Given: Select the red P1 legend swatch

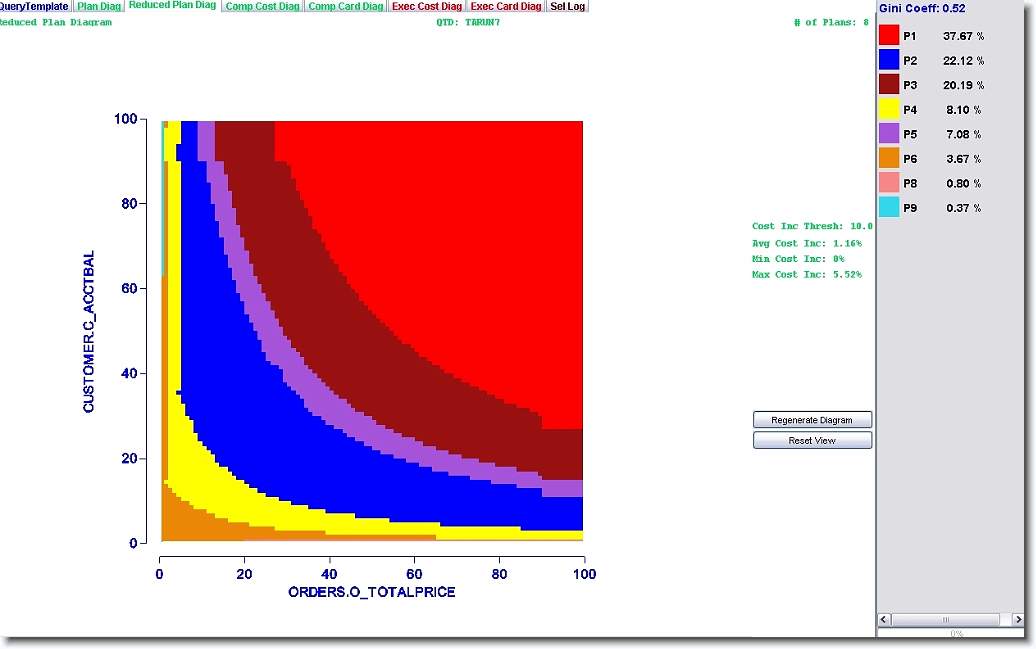Looking at the screenshot, I should tap(889, 36).
